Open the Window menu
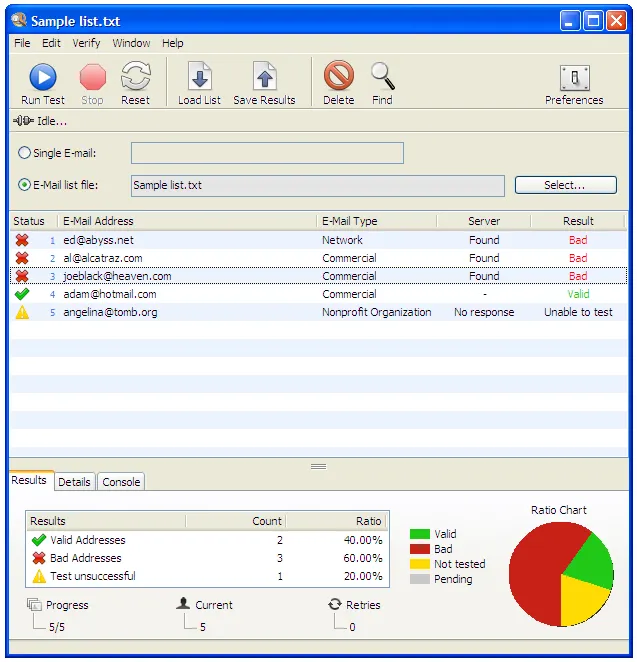 pyautogui.click(x=131, y=43)
